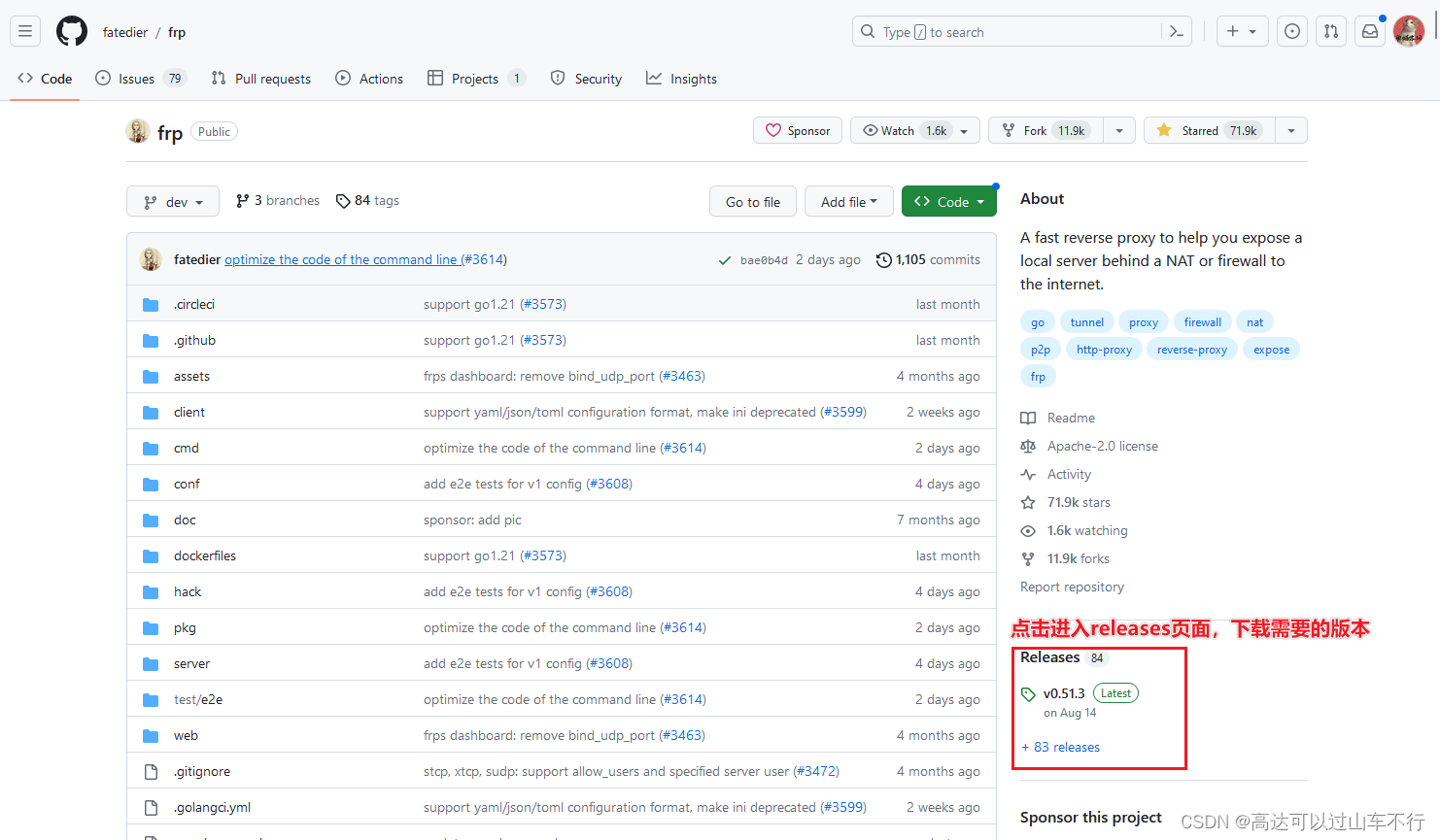Open the repository Activity link
The image size is (1440, 840).
point(1069,474)
